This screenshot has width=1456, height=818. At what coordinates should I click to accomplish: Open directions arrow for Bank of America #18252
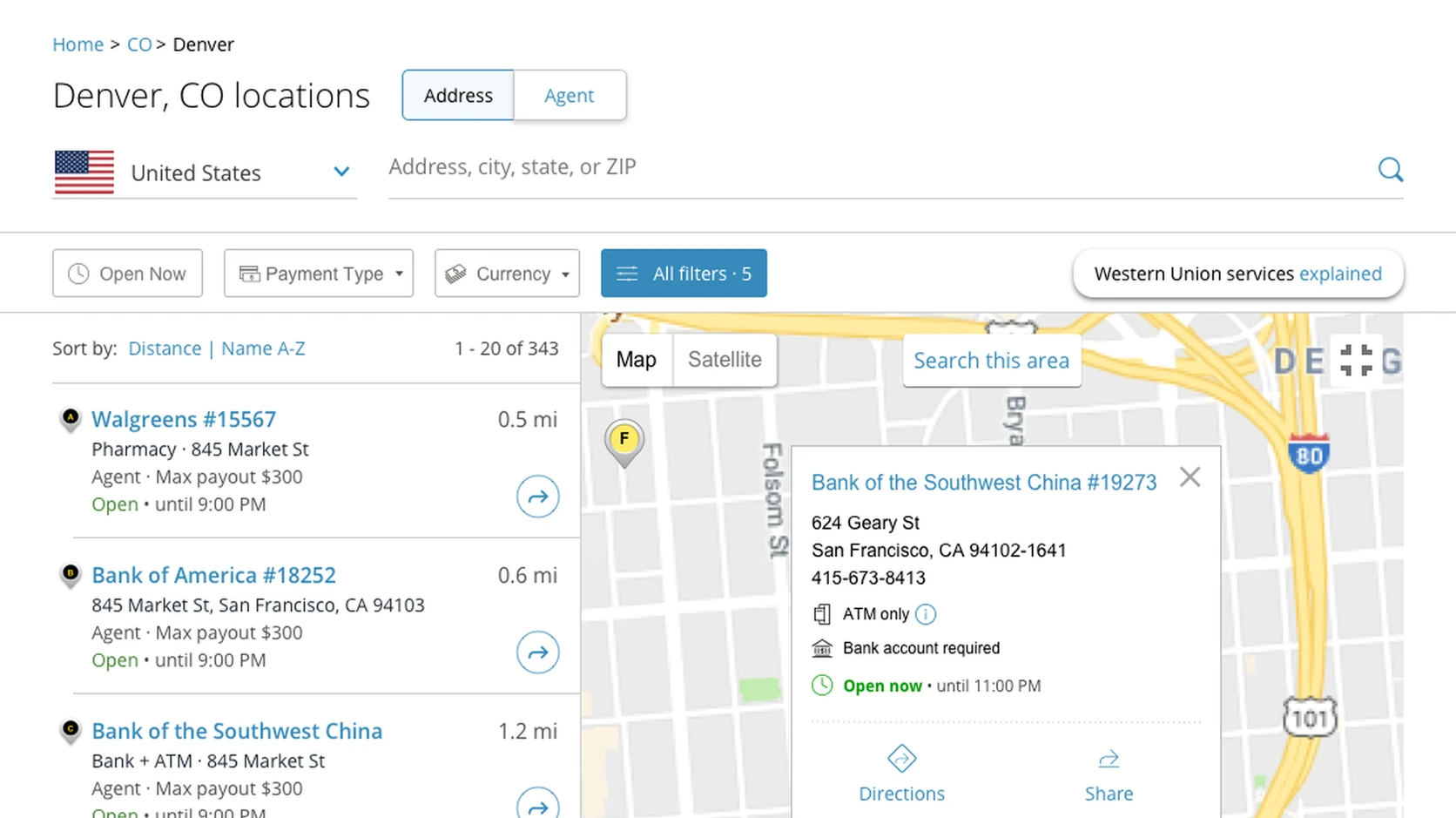538,652
